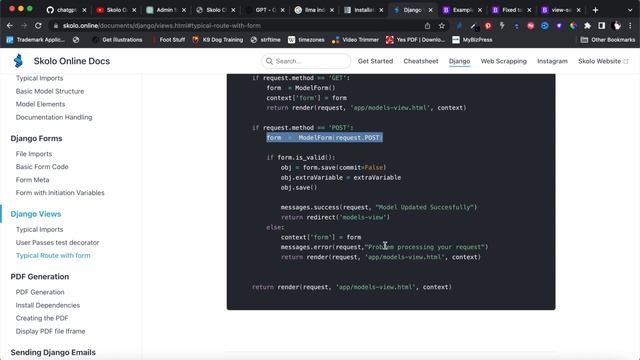Open Cheatsheet in top navigation

(421, 61)
